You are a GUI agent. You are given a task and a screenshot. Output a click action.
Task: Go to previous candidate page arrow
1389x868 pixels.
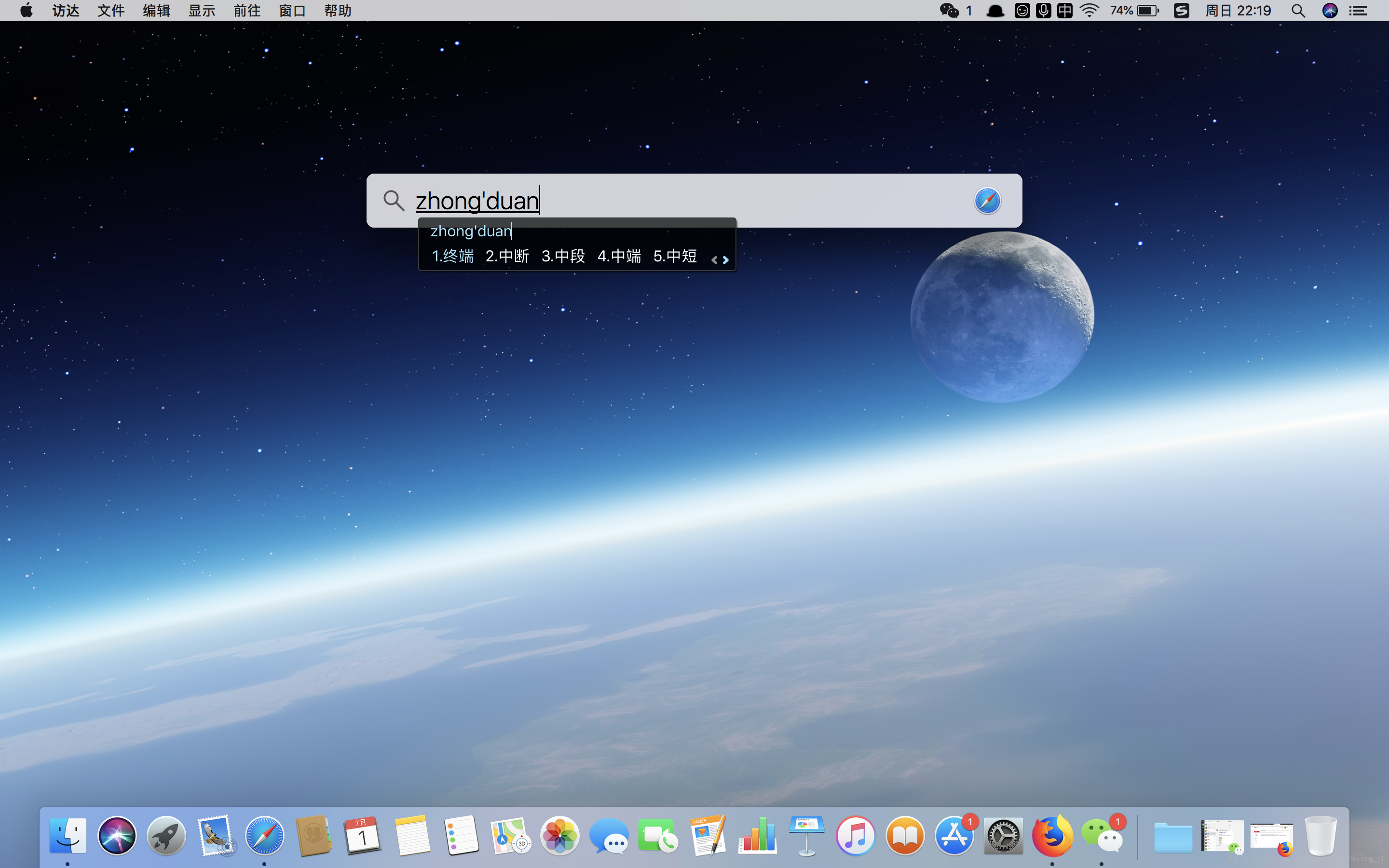tap(714, 260)
